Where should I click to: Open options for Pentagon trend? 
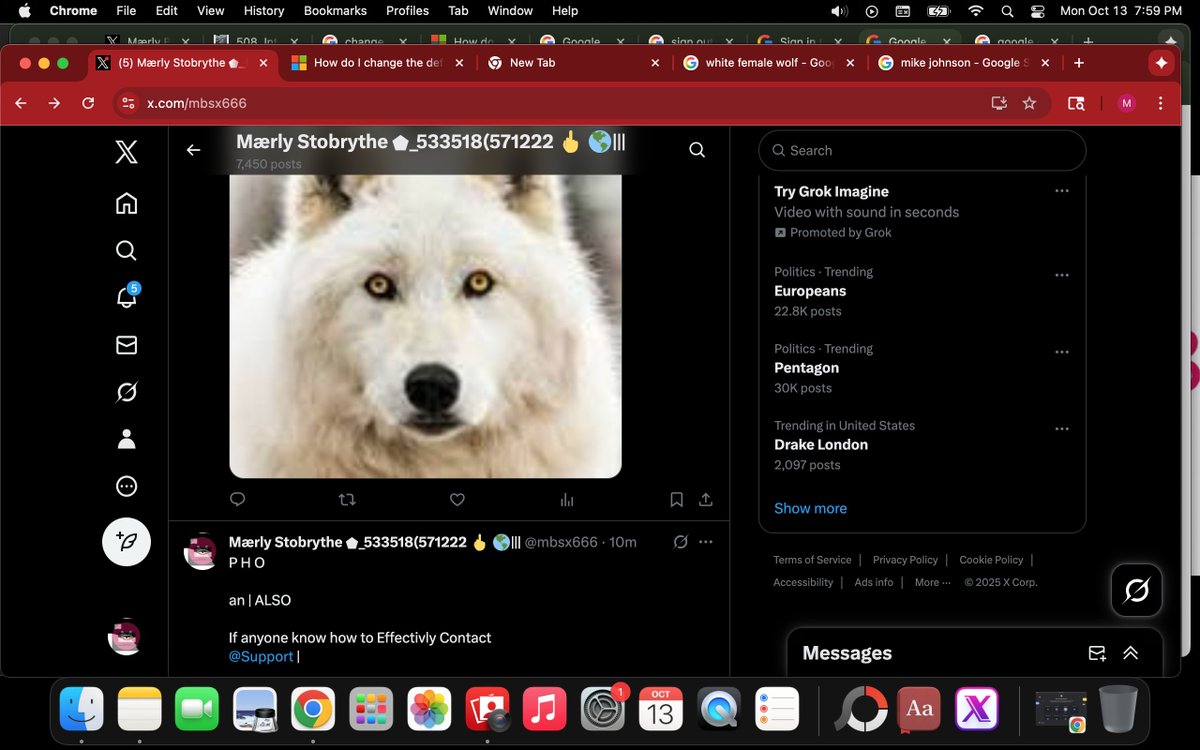tap(1062, 352)
